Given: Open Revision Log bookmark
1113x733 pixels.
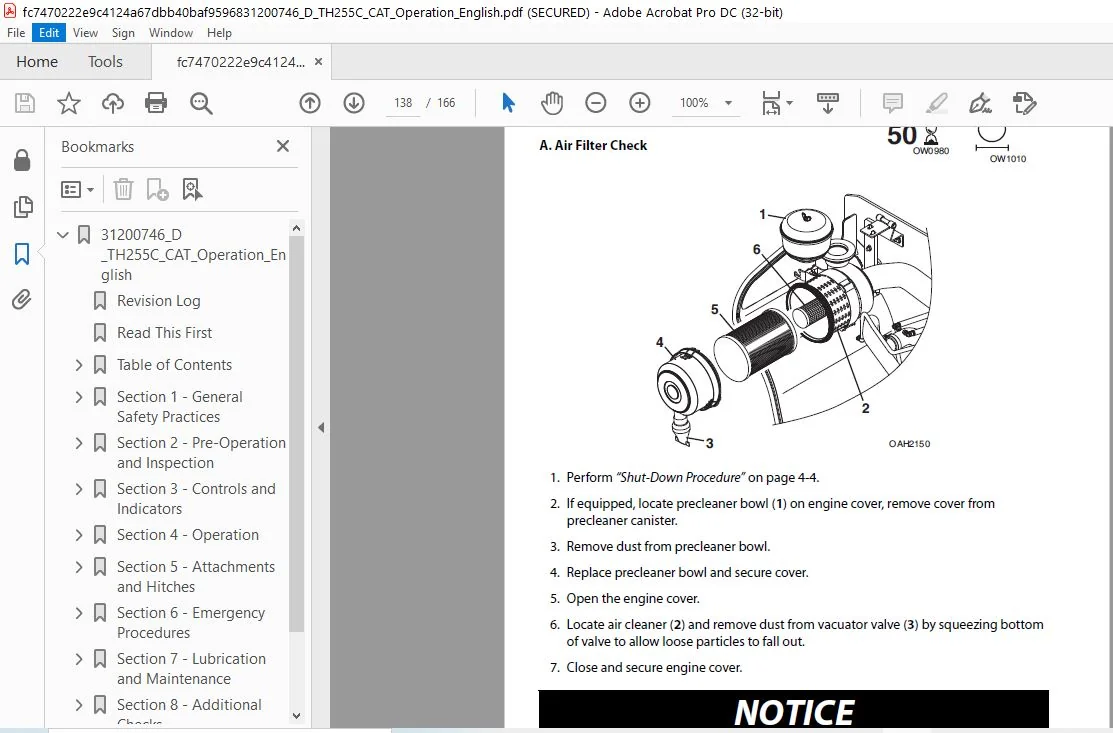Looking at the screenshot, I should pos(158,301).
